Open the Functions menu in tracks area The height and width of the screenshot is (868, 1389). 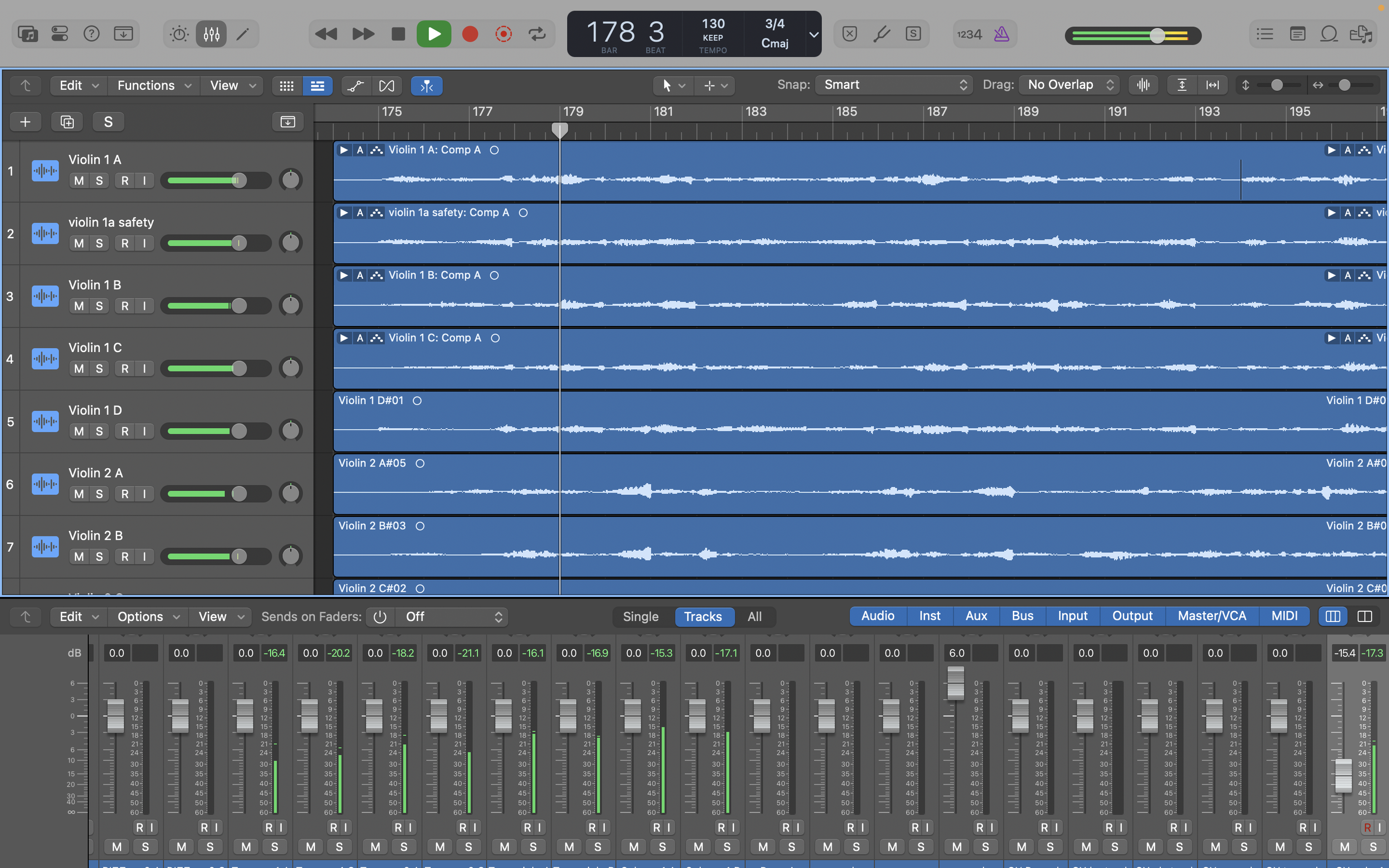(154, 86)
